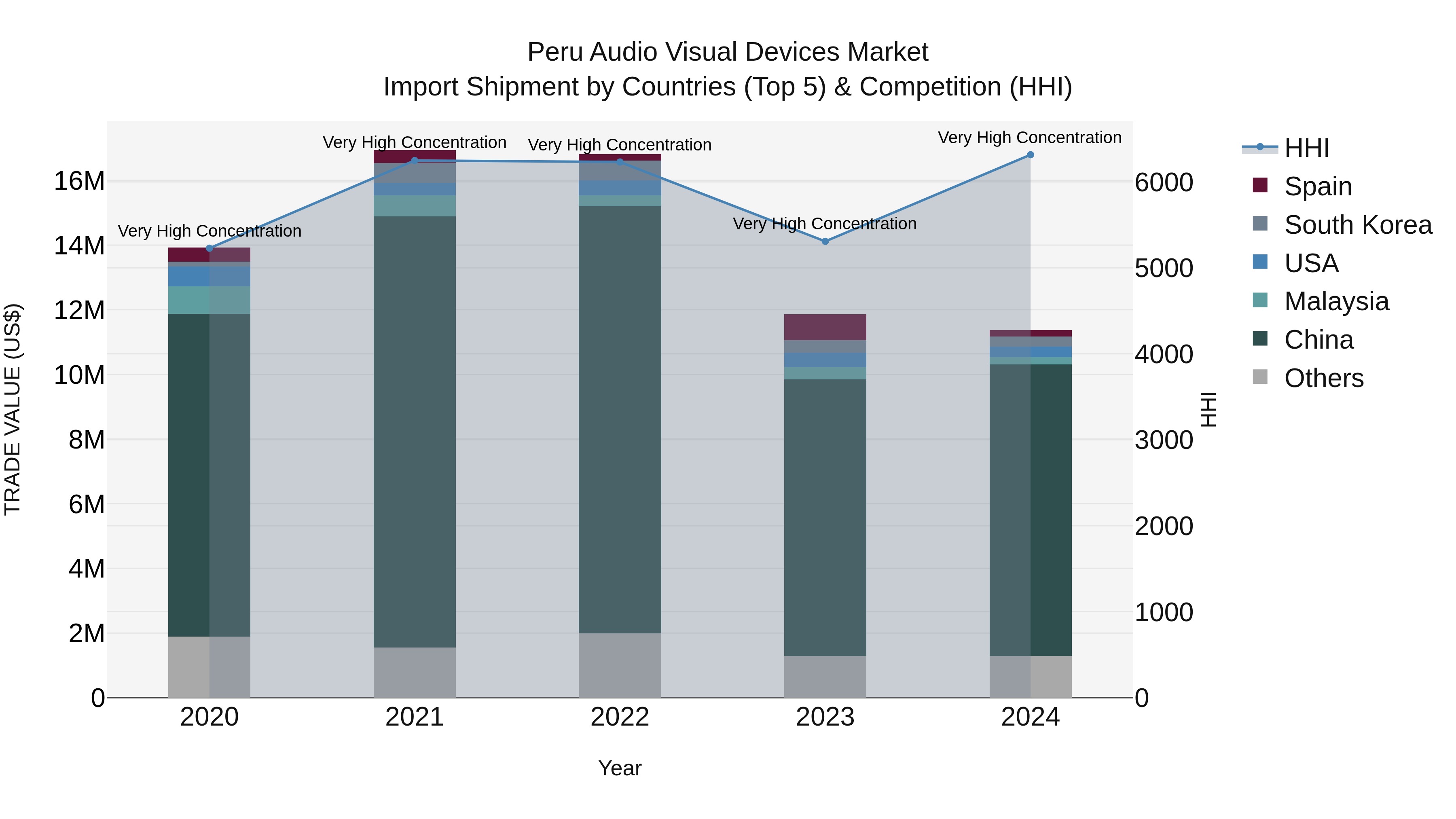
Task: Click the x-axis label 2023
Action: pyautogui.click(x=825, y=717)
